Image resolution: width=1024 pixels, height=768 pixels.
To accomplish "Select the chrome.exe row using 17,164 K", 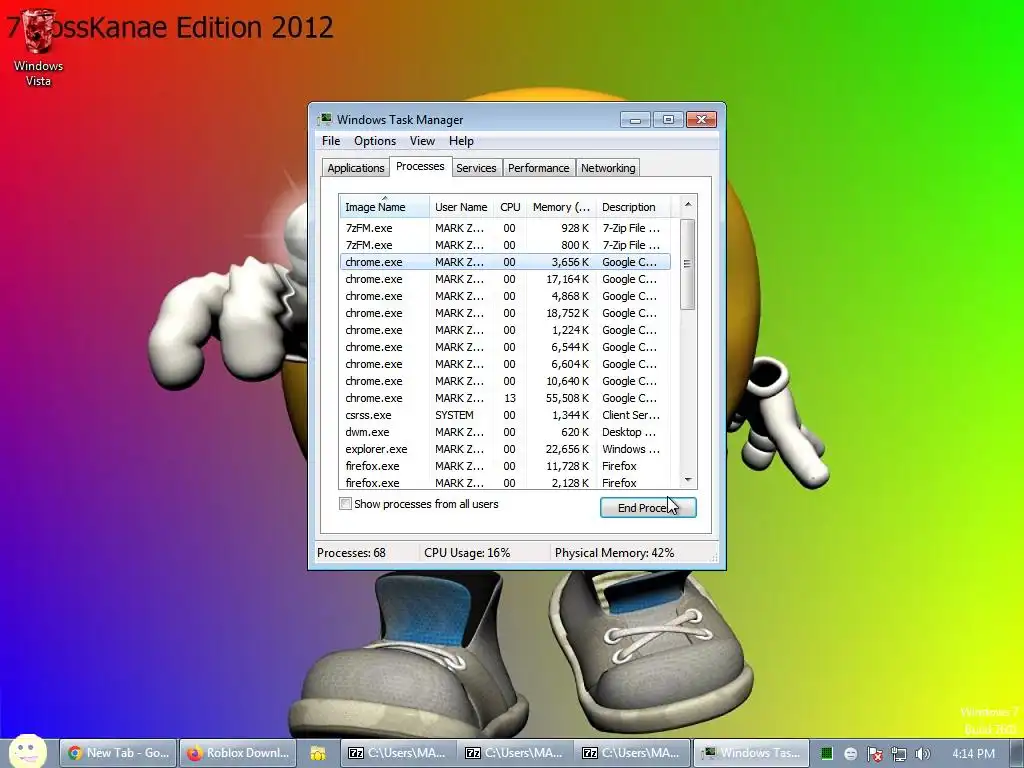I will coord(505,279).
